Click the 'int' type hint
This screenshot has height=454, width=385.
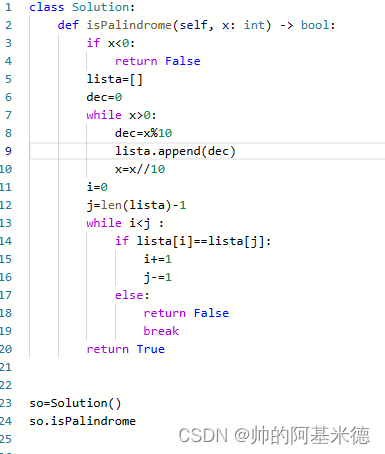[x=255, y=25]
